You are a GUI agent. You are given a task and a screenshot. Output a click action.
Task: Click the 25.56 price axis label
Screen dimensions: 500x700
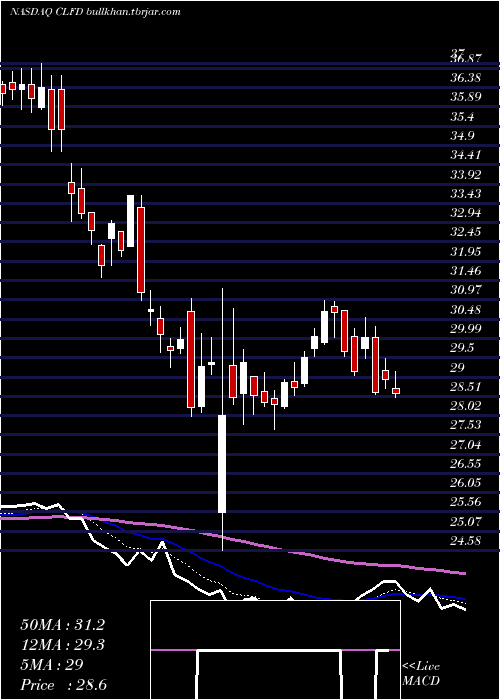pyautogui.click(x=466, y=502)
